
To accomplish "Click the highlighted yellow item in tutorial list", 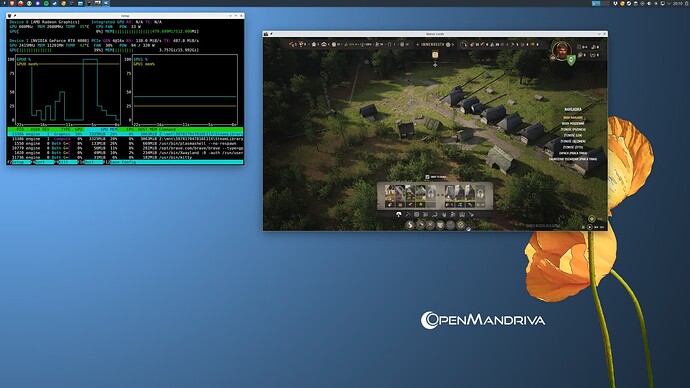I will click(x=573, y=118).
